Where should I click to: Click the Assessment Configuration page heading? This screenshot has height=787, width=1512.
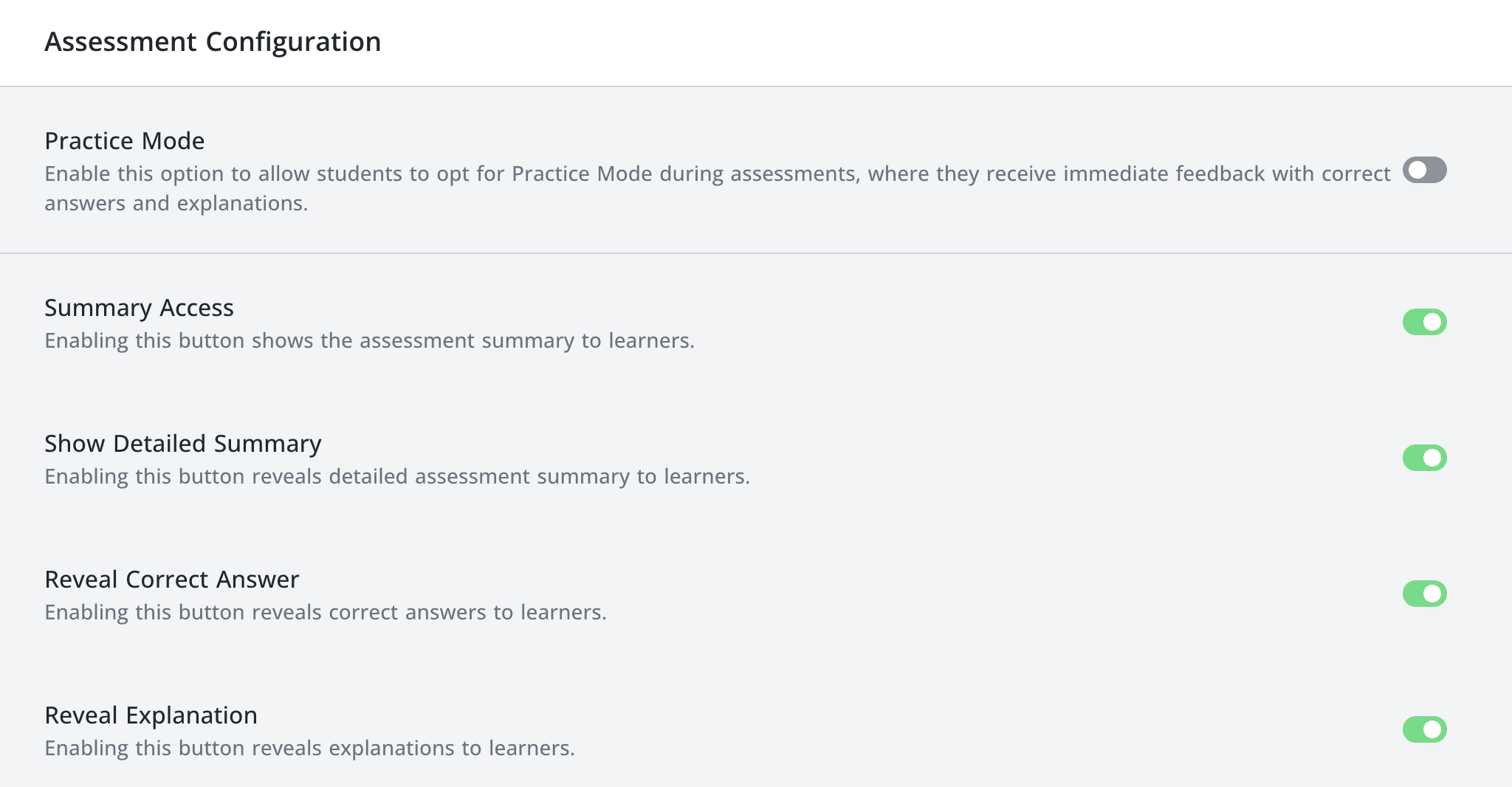point(213,42)
